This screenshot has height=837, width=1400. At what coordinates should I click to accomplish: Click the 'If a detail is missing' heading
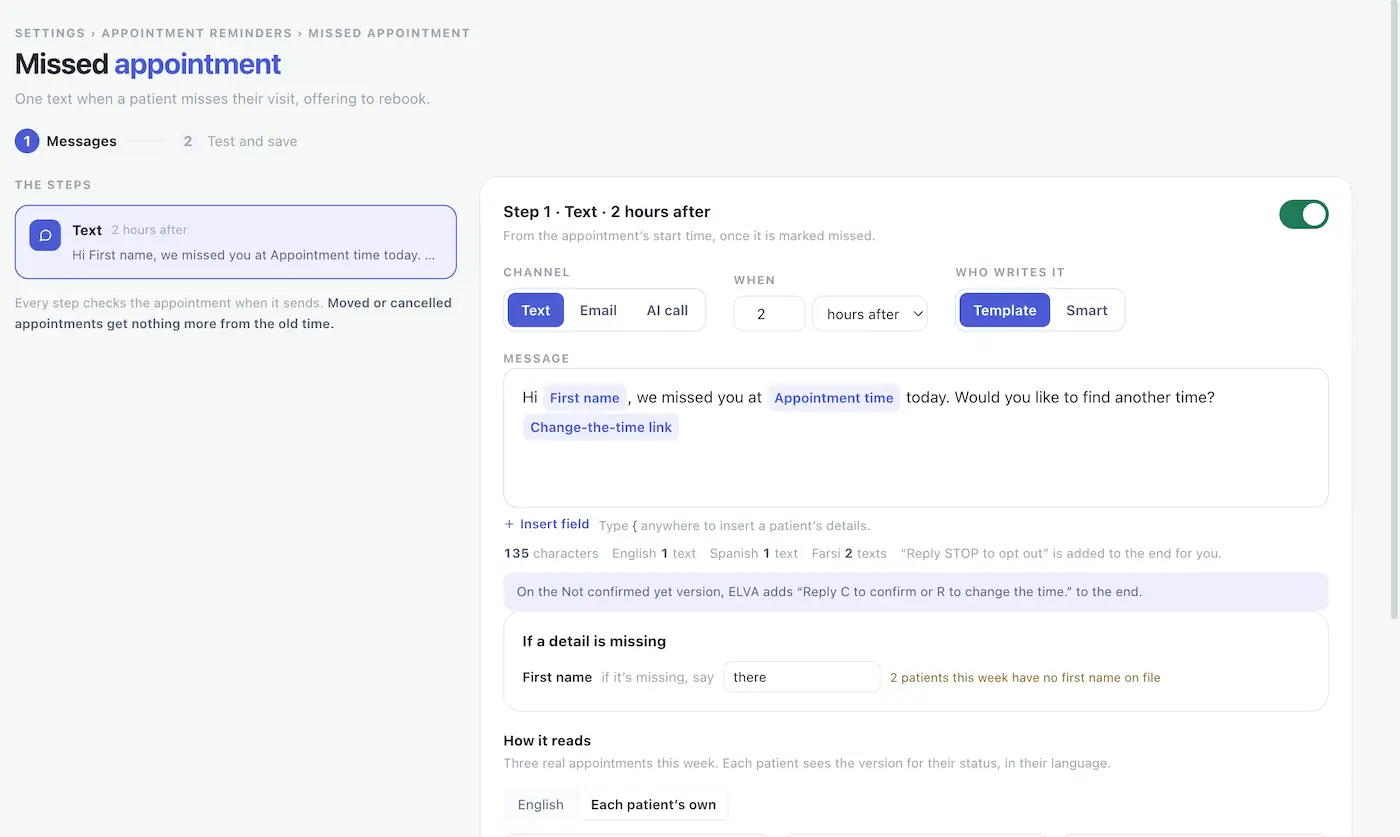[x=594, y=641]
